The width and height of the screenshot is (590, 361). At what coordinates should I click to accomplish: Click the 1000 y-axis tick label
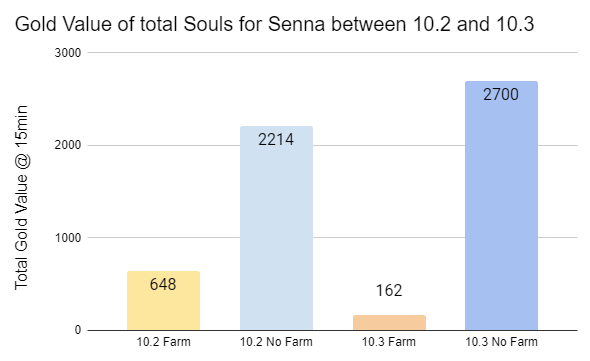point(68,238)
